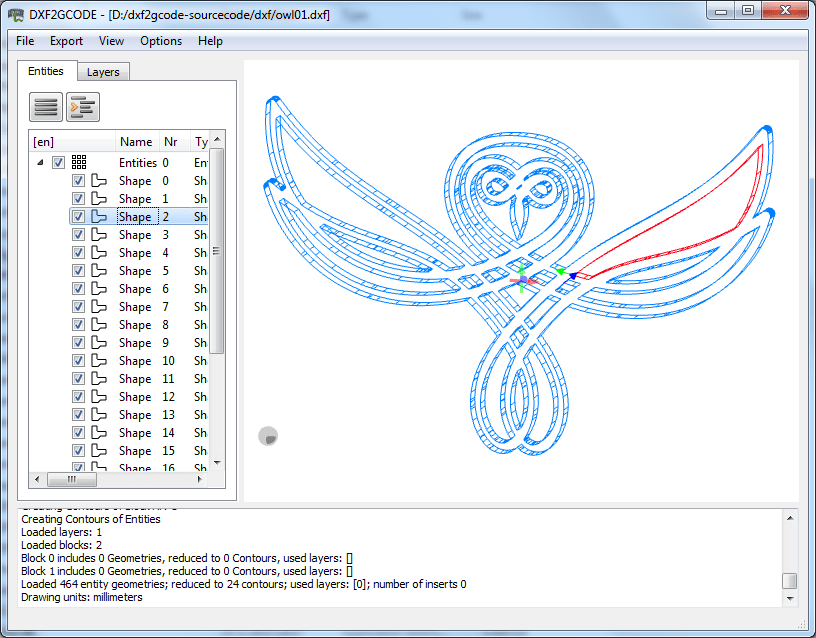Click the shape icon beside Shape 5
This screenshot has width=816, height=638.
coord(101,270)
